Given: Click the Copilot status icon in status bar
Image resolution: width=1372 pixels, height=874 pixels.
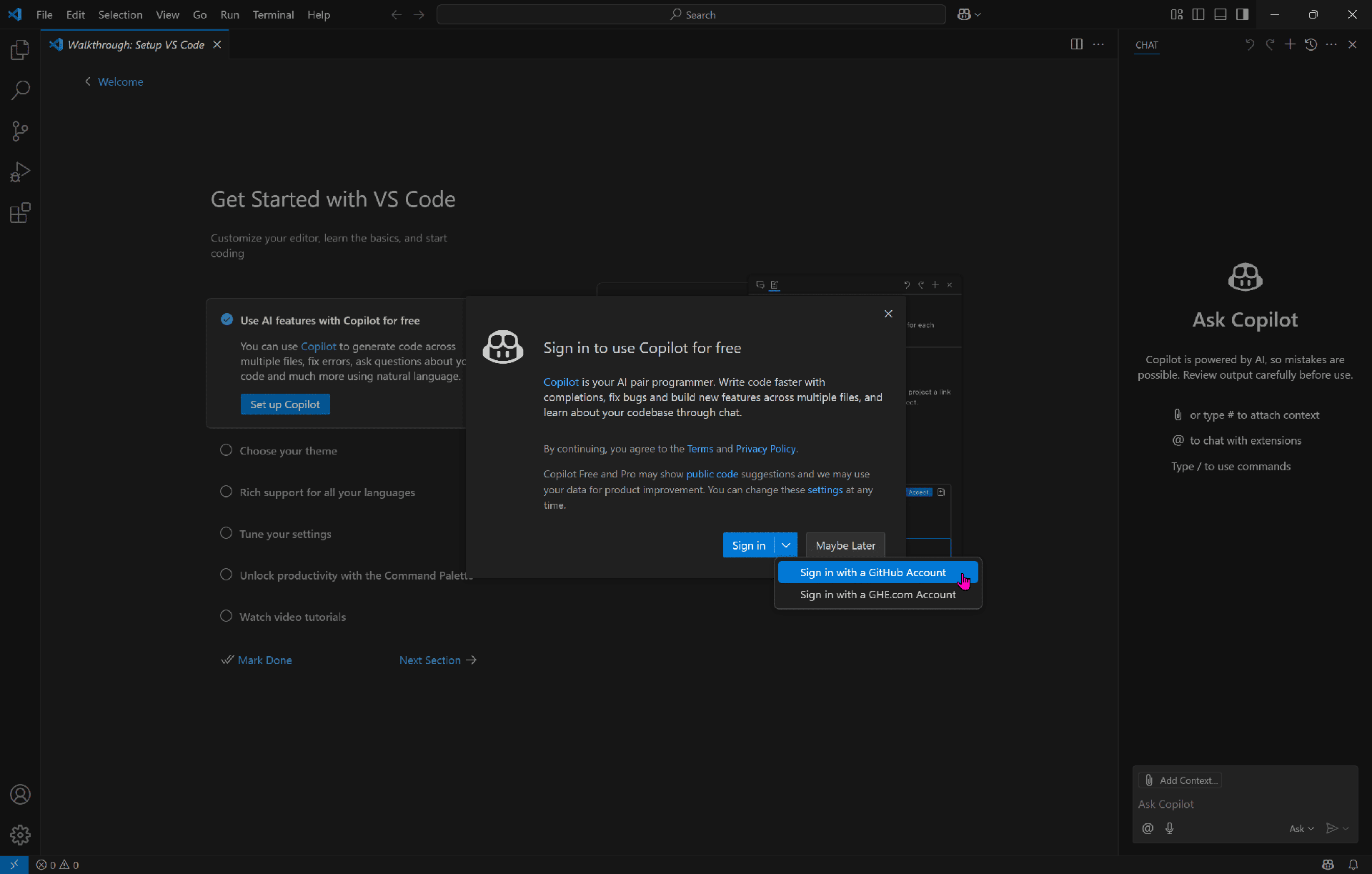Looking at the screenshot, I should [x=1328, y=865].
